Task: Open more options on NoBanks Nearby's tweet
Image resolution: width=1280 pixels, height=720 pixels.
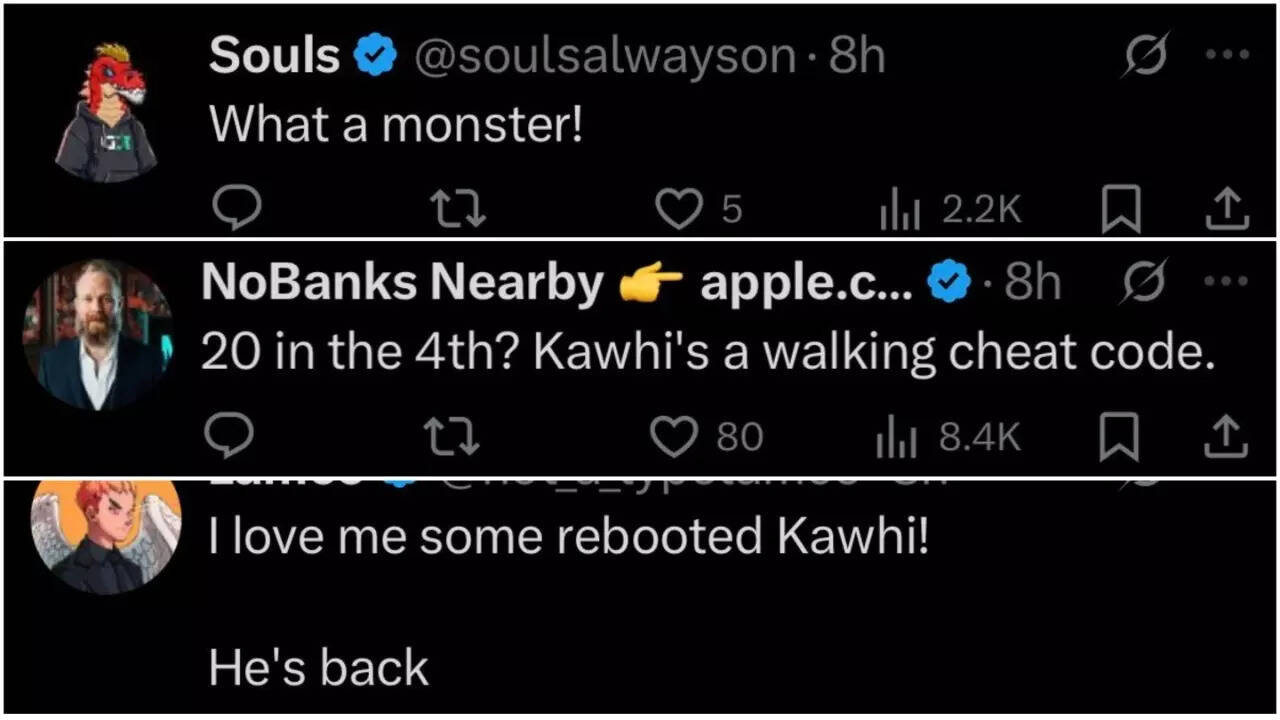Action: click(1227, 282)
